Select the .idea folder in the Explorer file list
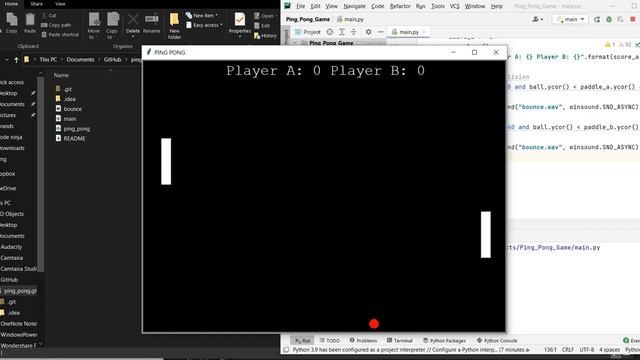This screenshot has width=640, height=360. tap(65, 99)
